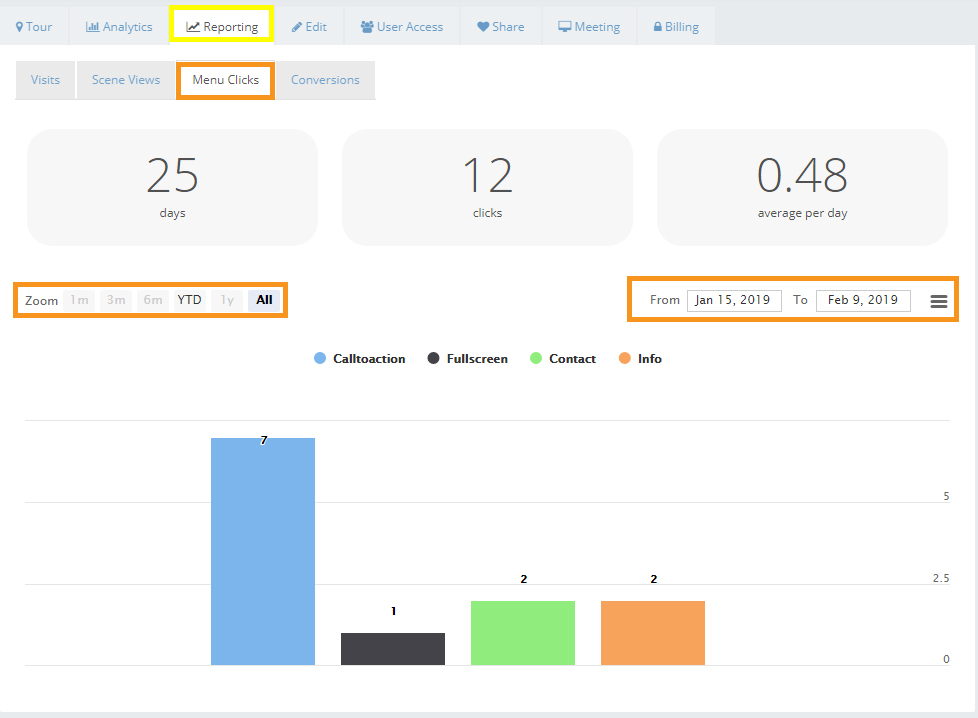Image resolution: width=978 pixels, height=718 pixels.
Task: Open the Meeting tab
Action: 589,27
